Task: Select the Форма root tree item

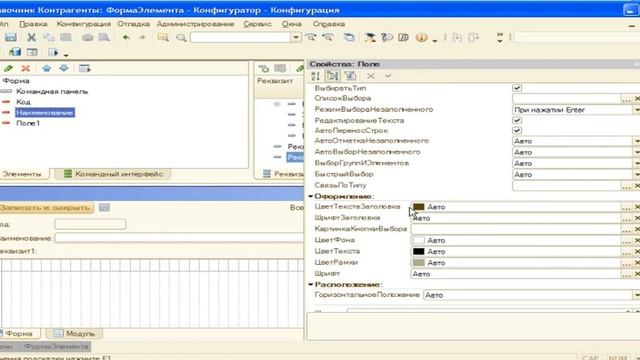Action: 16,81
